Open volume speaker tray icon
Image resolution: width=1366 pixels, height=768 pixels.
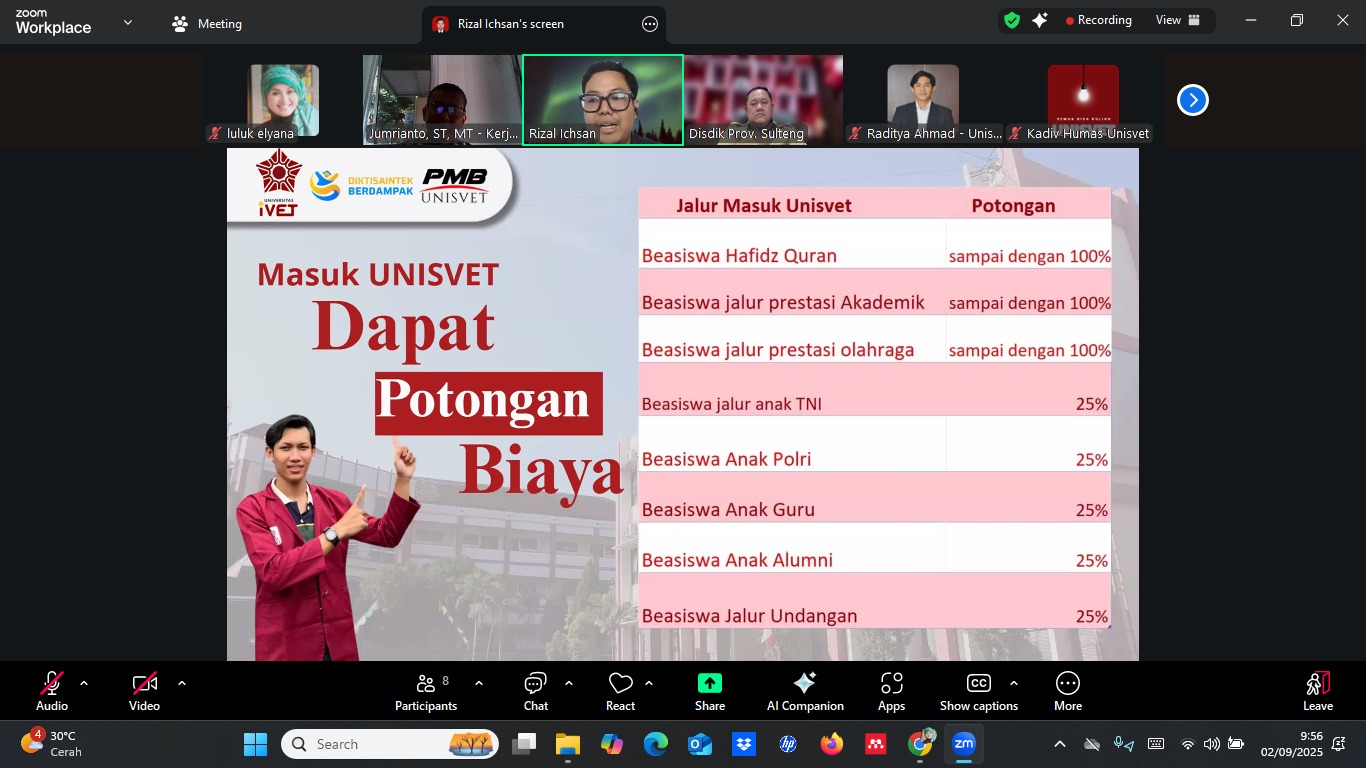pyautogui.click(x=1211, y=744)
